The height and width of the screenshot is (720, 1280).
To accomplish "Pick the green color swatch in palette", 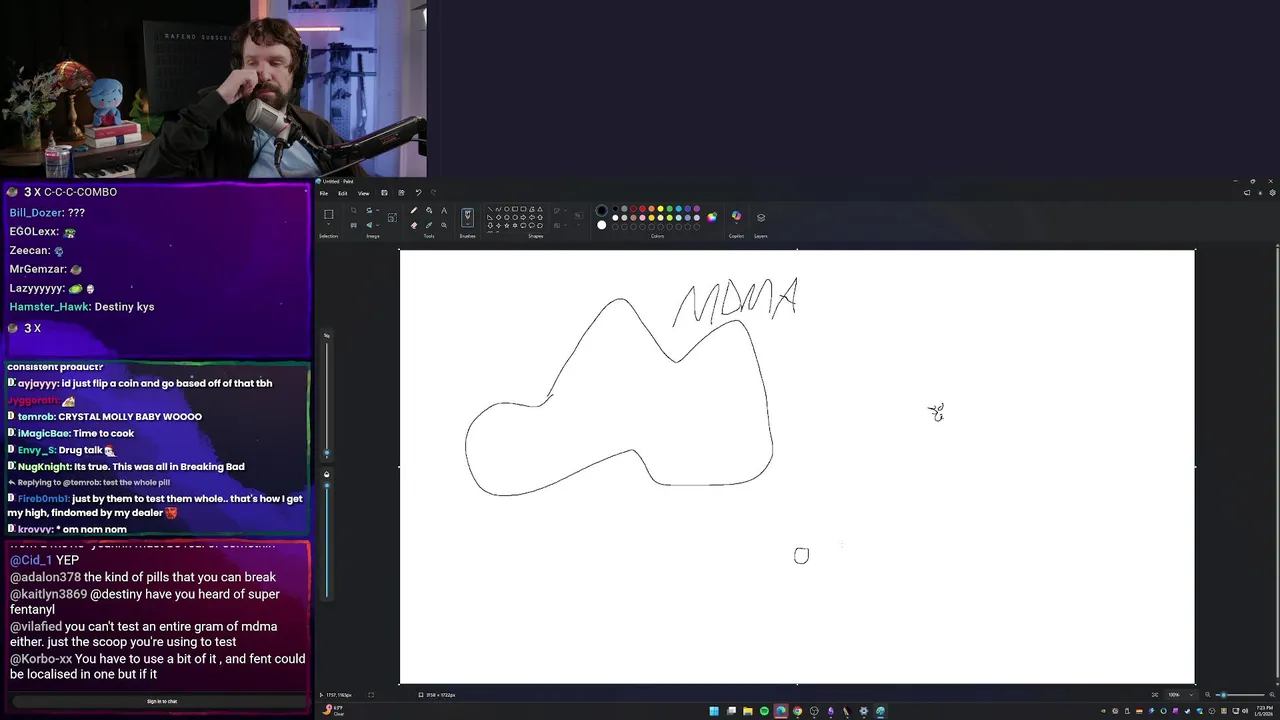I will [670, 209].
